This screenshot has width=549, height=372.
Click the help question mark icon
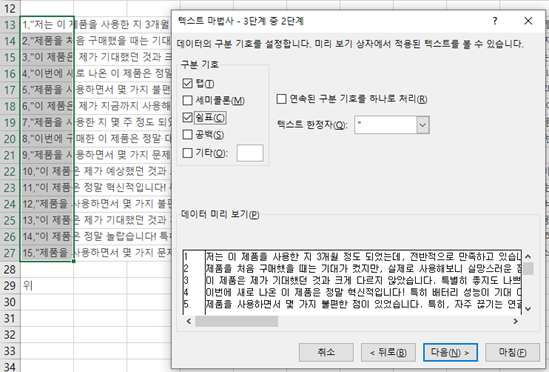(x=495, y=21)
